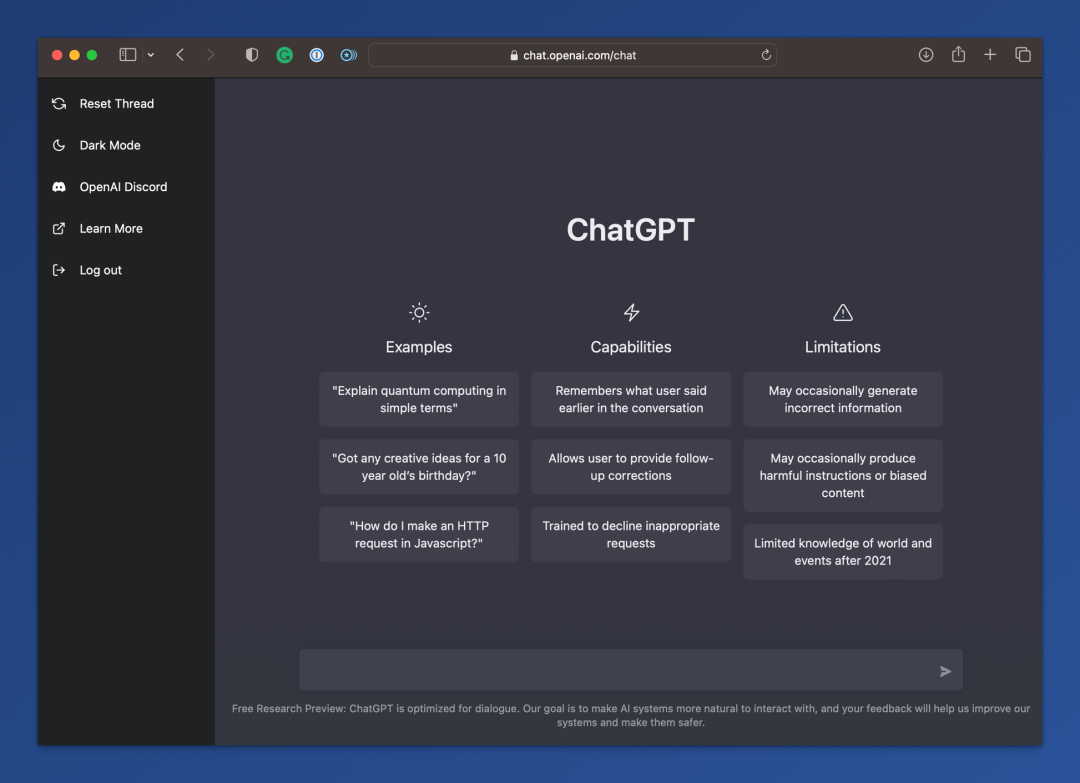Click the blue star extension icon

click(349, 55)
